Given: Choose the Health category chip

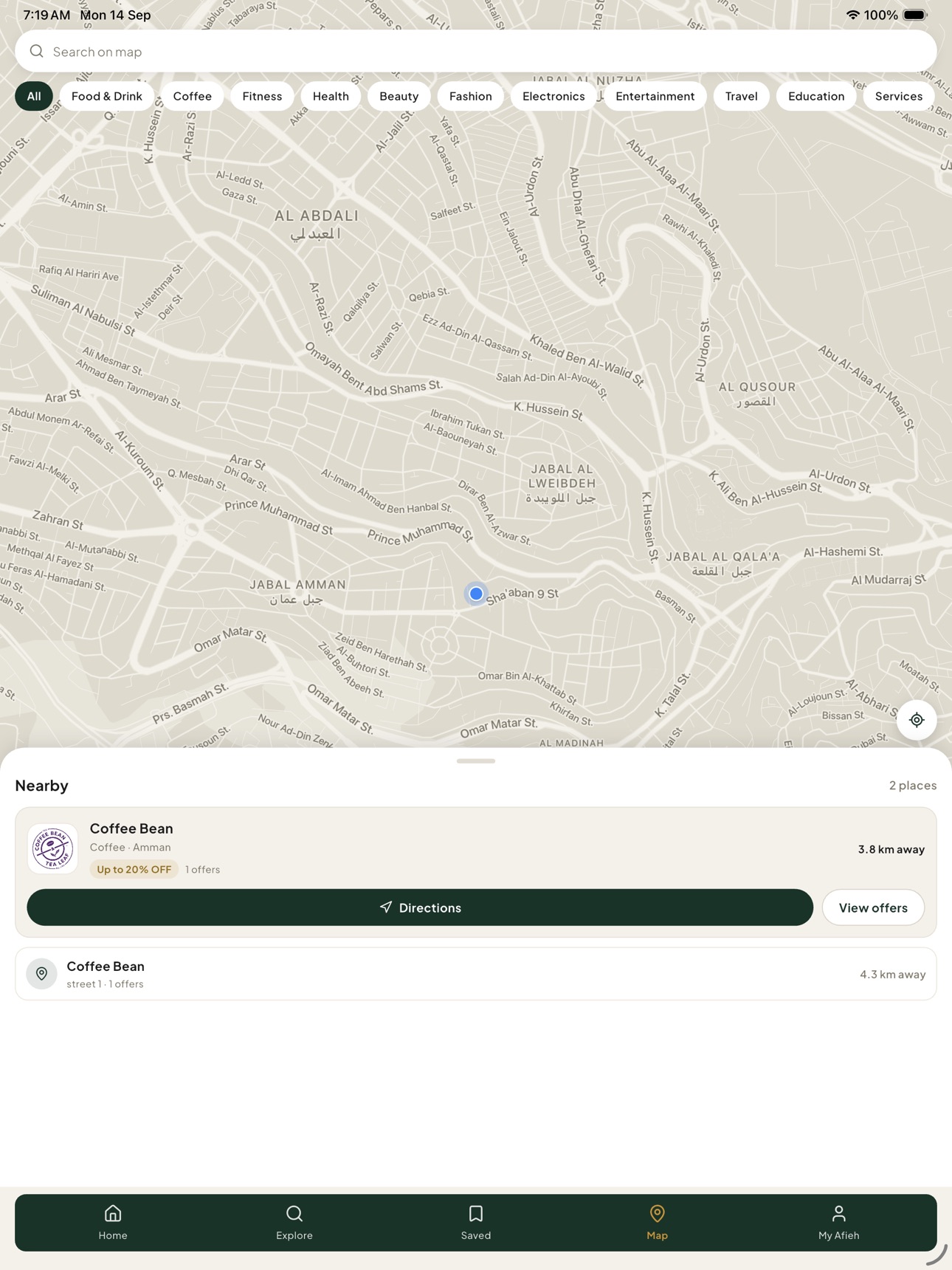Looking at the screenshot, I should (x=331, y=96).
